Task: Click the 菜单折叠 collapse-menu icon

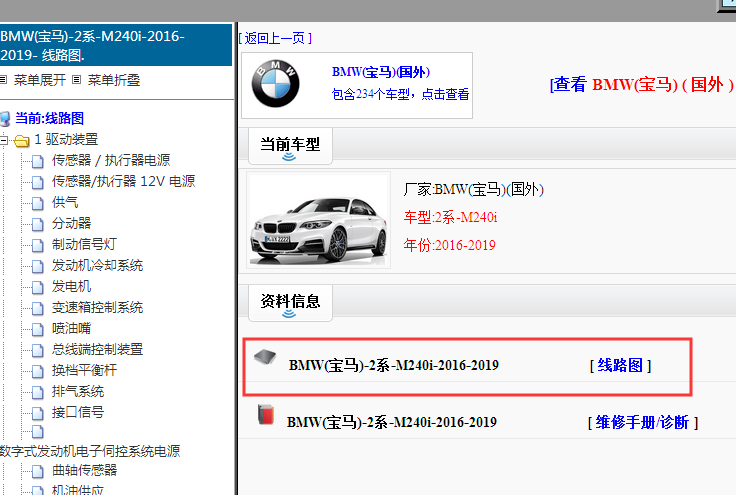Action: click(77, 80)
